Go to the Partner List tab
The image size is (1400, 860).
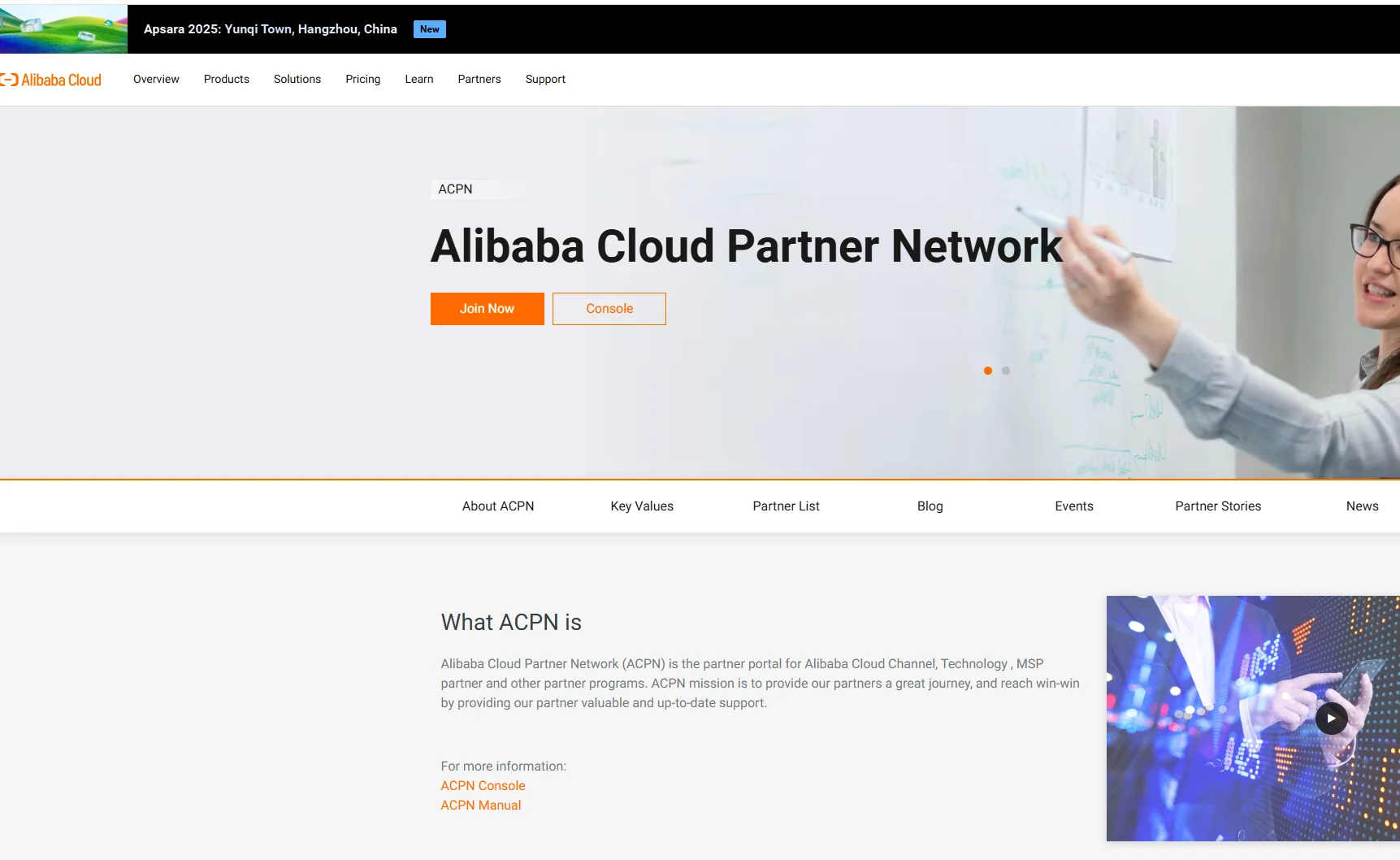pos(786,506)
